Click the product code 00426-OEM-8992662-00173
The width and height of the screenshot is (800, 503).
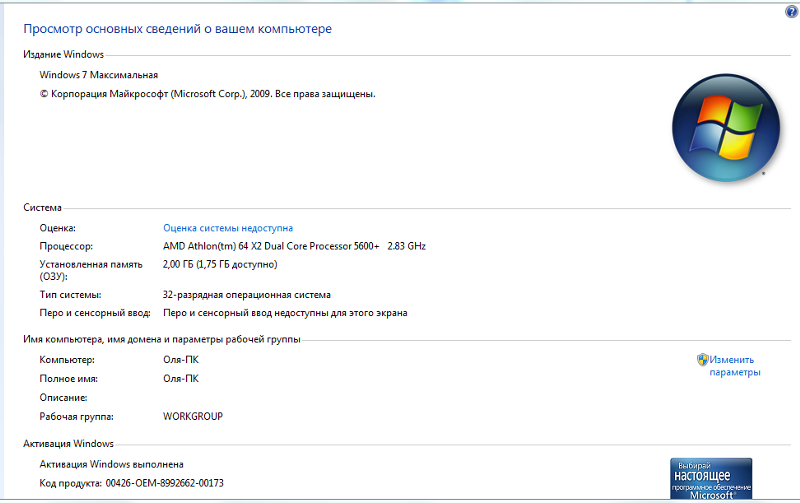tap(164, 483)
